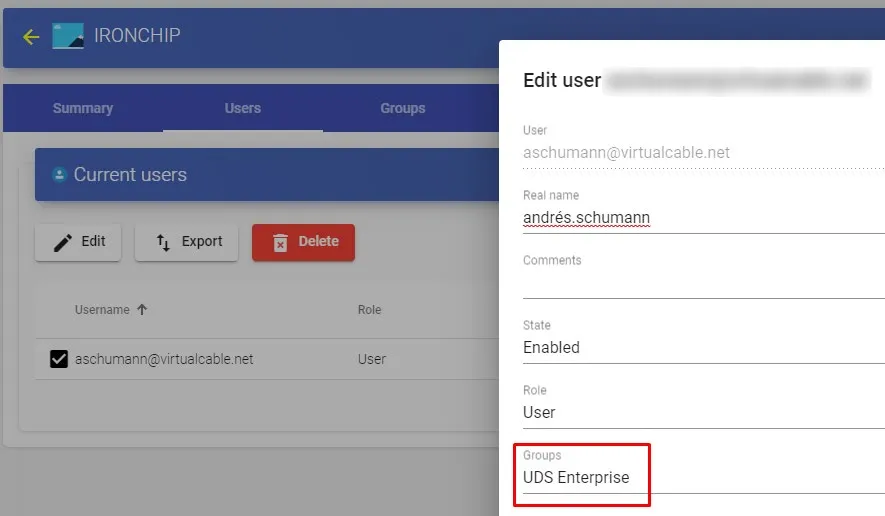885x516 pixels.
Task: Click the User role cell in table
Action: point(372,359)
